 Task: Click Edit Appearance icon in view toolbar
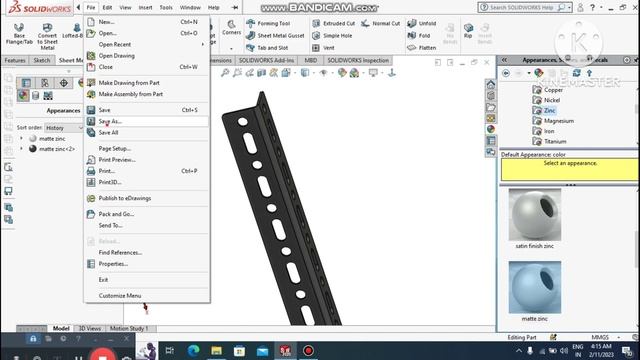[342, 73]
